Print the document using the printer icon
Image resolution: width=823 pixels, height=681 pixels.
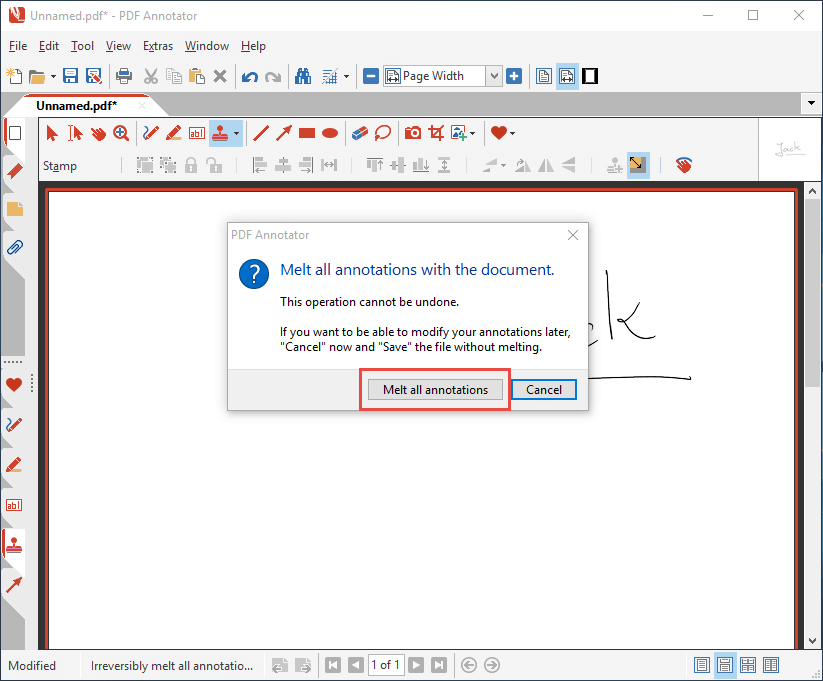pyautogui.click(x=124, y=76)
